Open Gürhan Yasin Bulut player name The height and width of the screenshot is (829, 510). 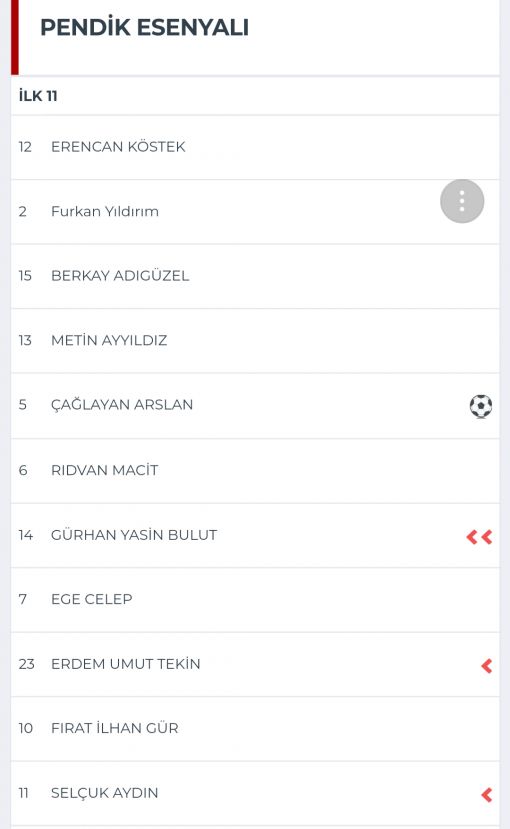click(134, 535)
